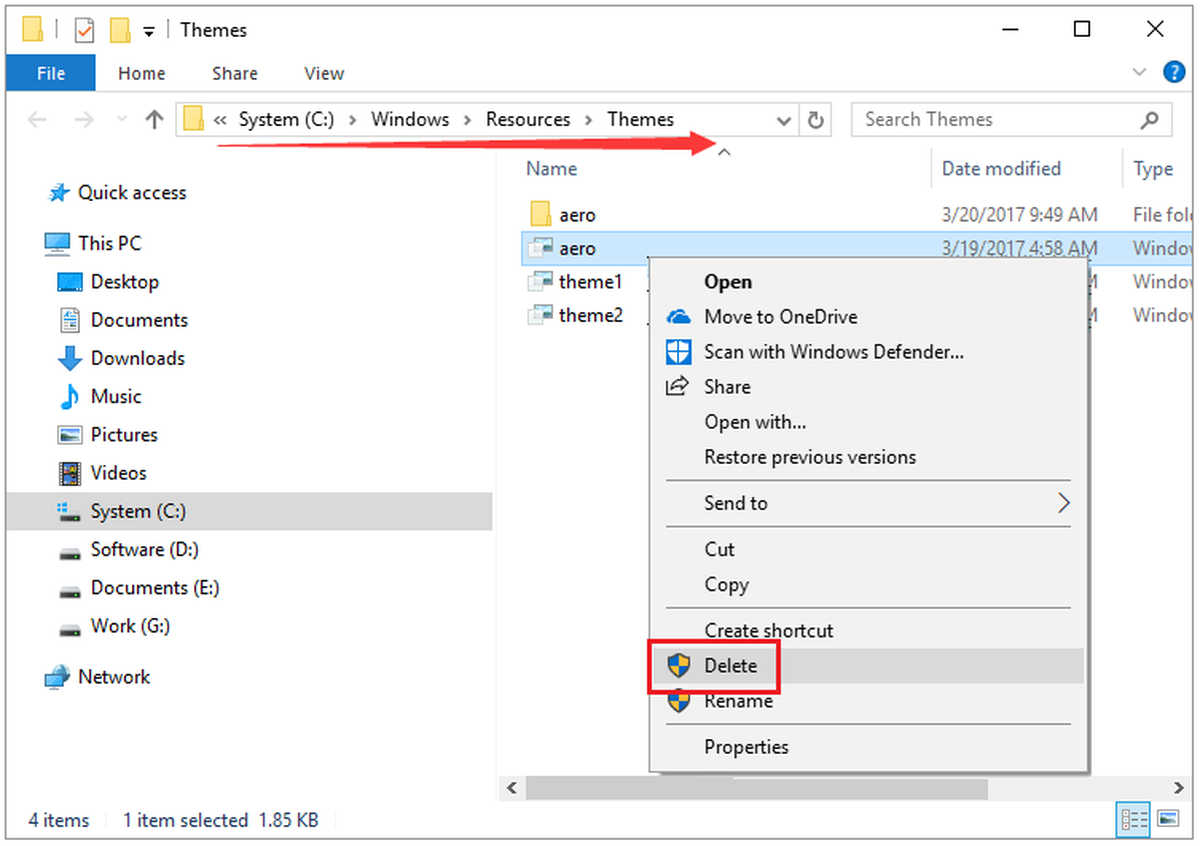Click the search magnifier icon
The width and height of the screenshot is (1200, 846).
point(1150,120)
